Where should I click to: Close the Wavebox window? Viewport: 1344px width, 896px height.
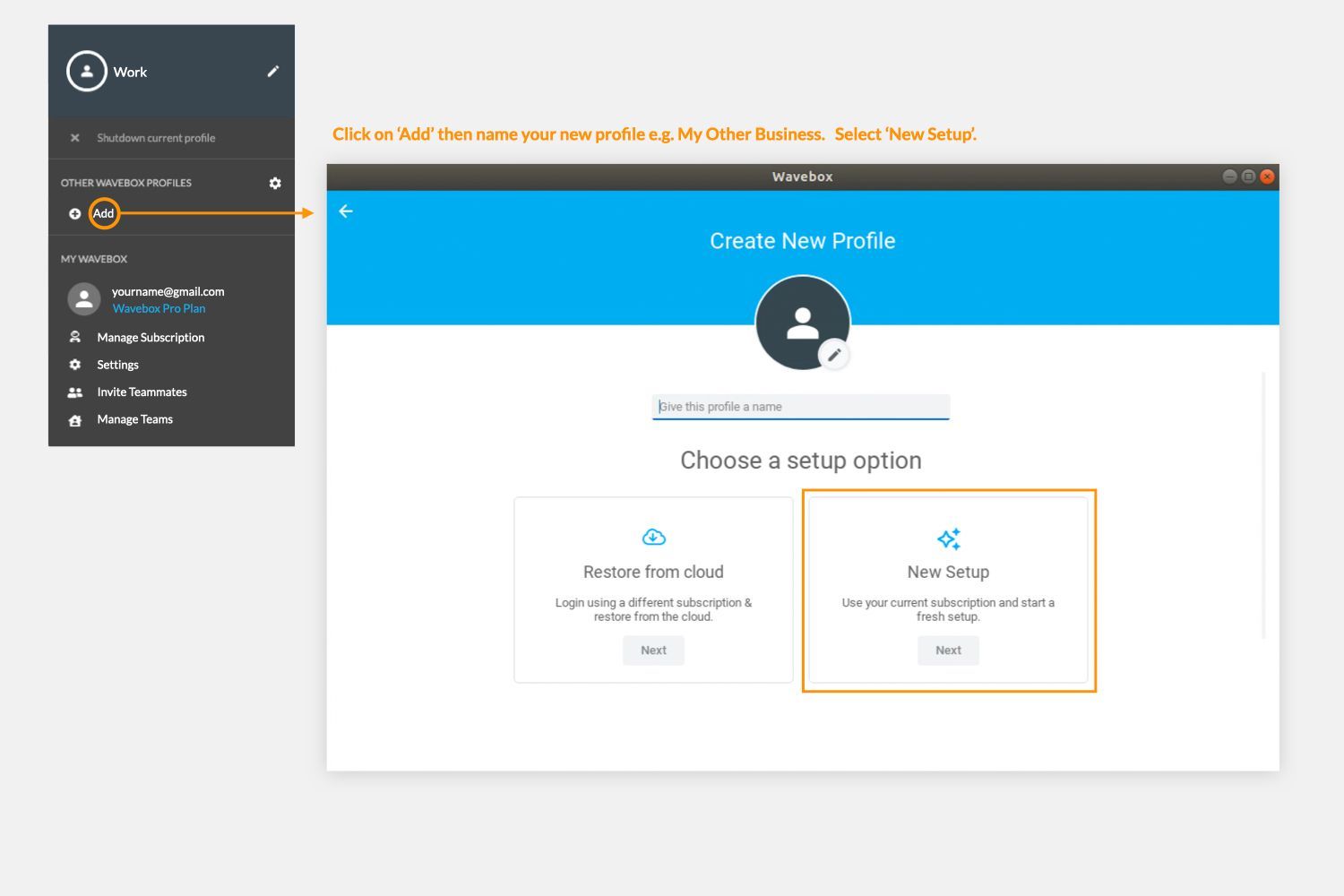(x=1267, y=177)
